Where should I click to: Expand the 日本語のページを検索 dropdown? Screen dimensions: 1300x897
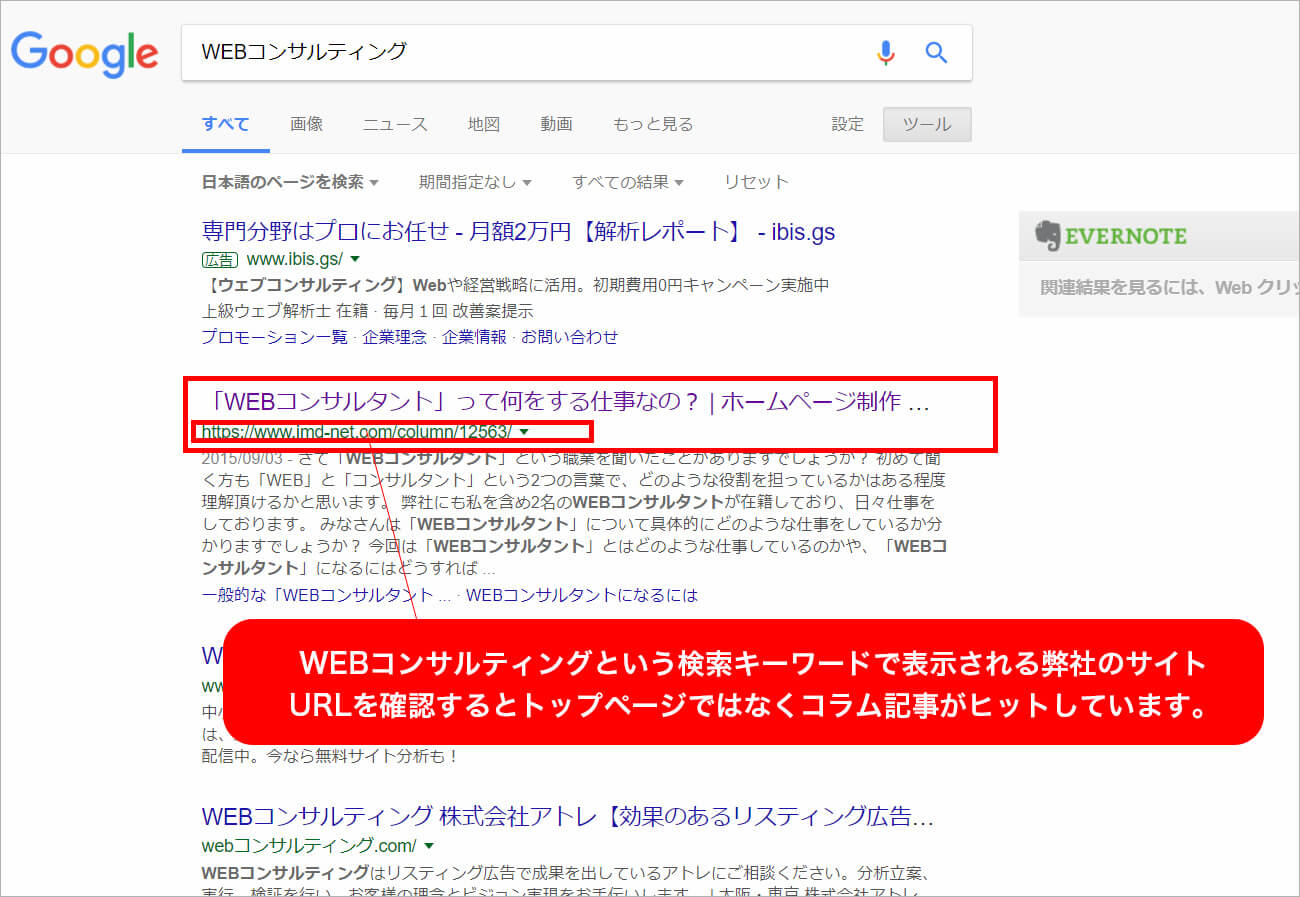[291, 182]
